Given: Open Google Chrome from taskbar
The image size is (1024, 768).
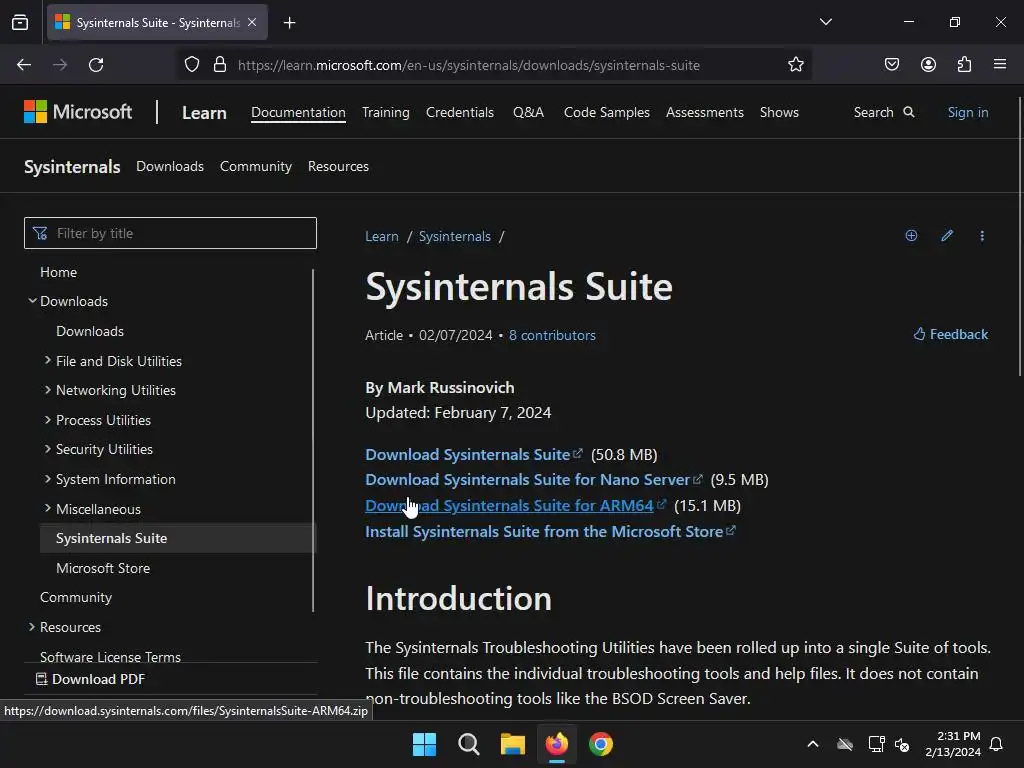Looking at the screenshot, I should (601, 744).
